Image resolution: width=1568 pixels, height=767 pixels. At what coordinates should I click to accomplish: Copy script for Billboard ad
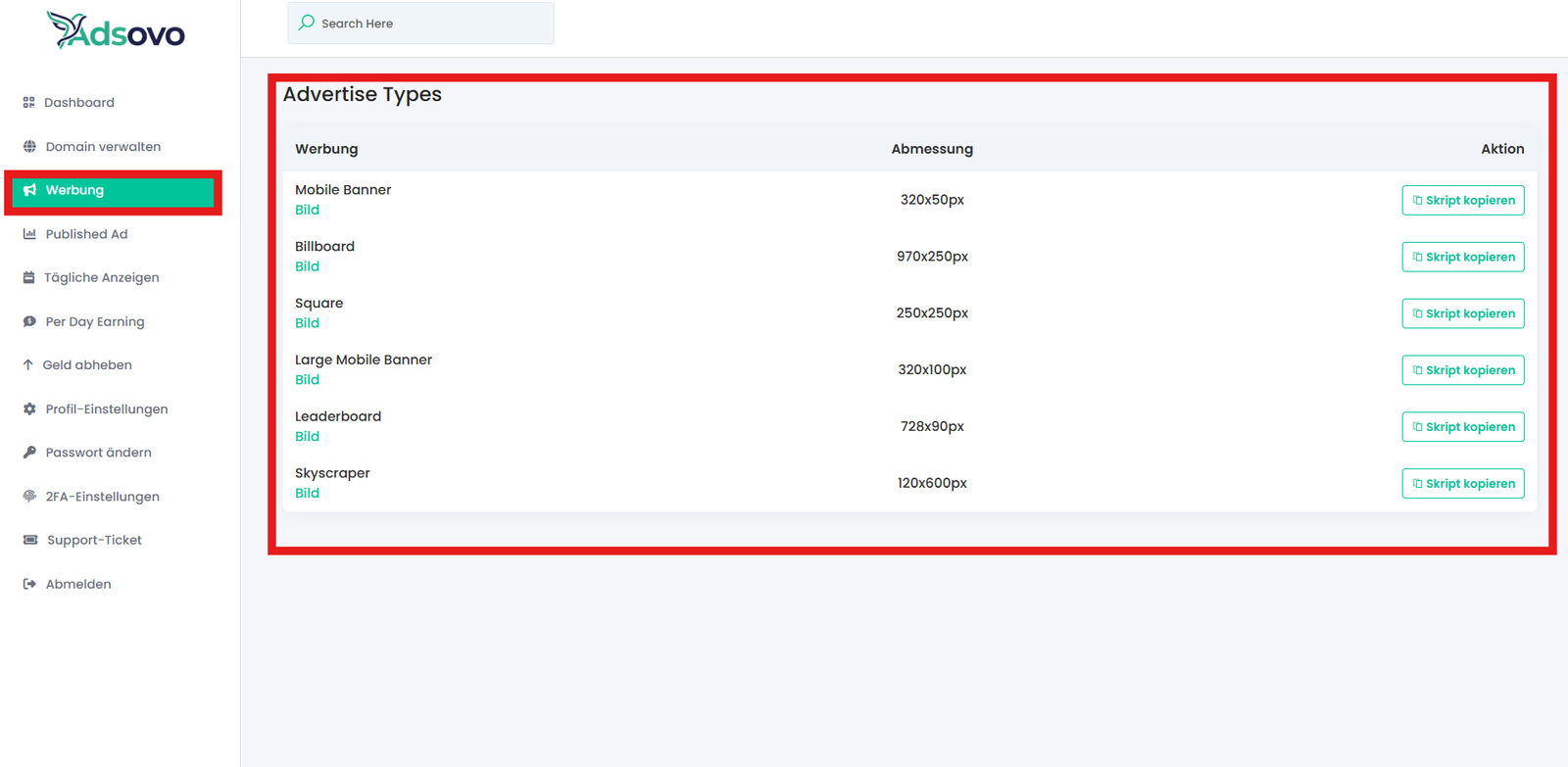(x=1462, y=257)
